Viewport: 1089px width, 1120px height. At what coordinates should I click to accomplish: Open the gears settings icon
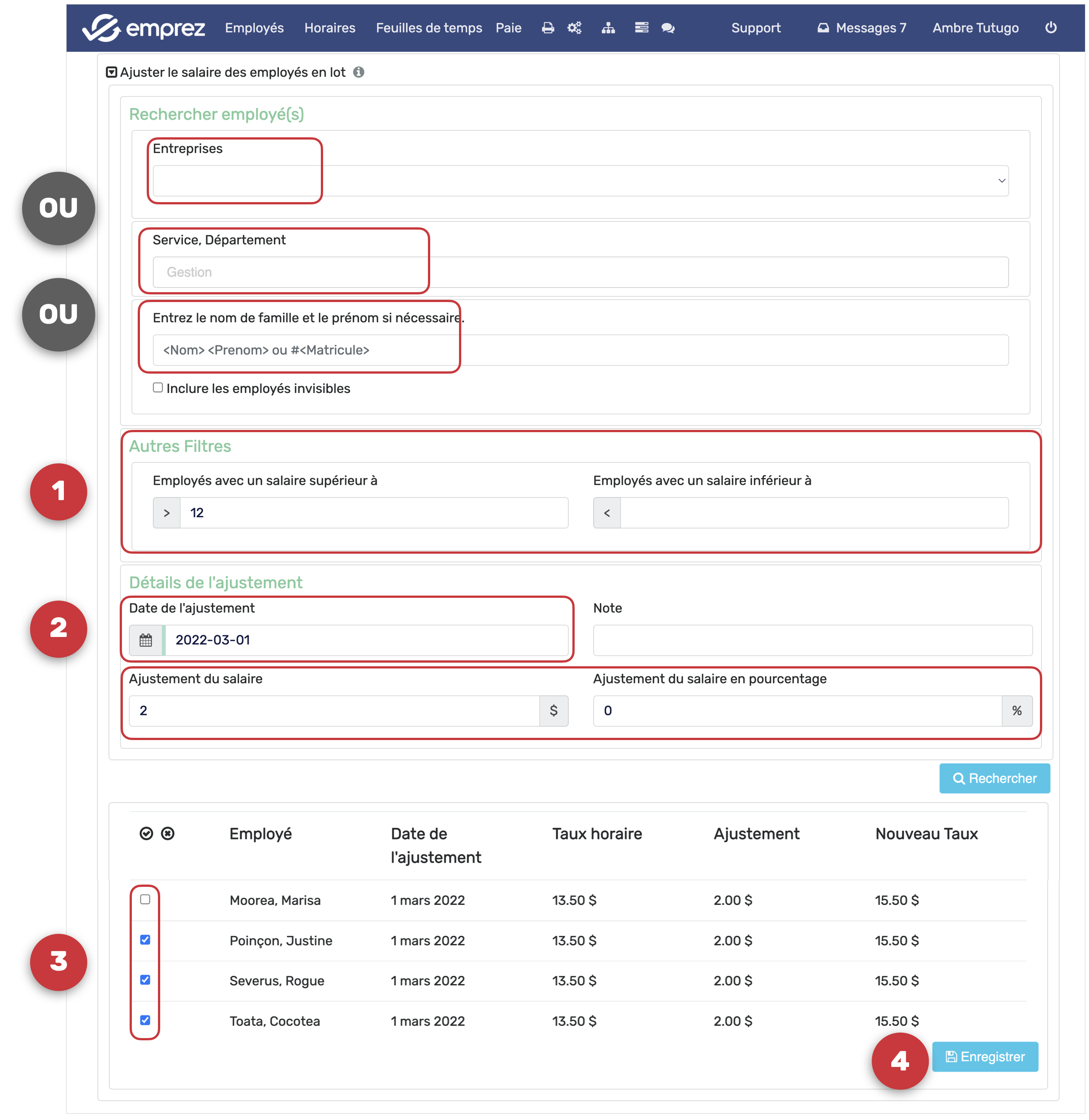(574, 28)
